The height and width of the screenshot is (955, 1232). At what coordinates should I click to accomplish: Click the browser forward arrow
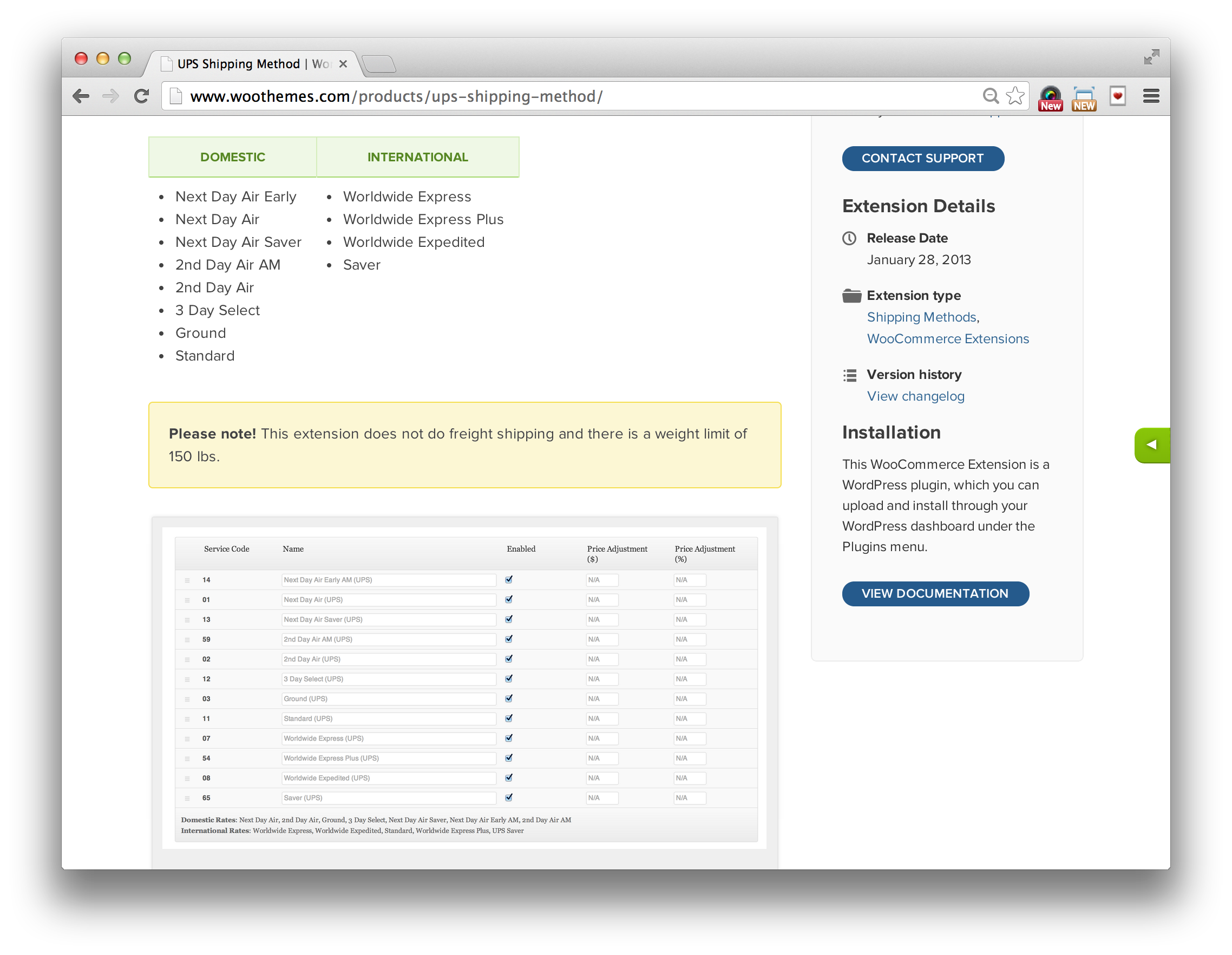point(110,96)
